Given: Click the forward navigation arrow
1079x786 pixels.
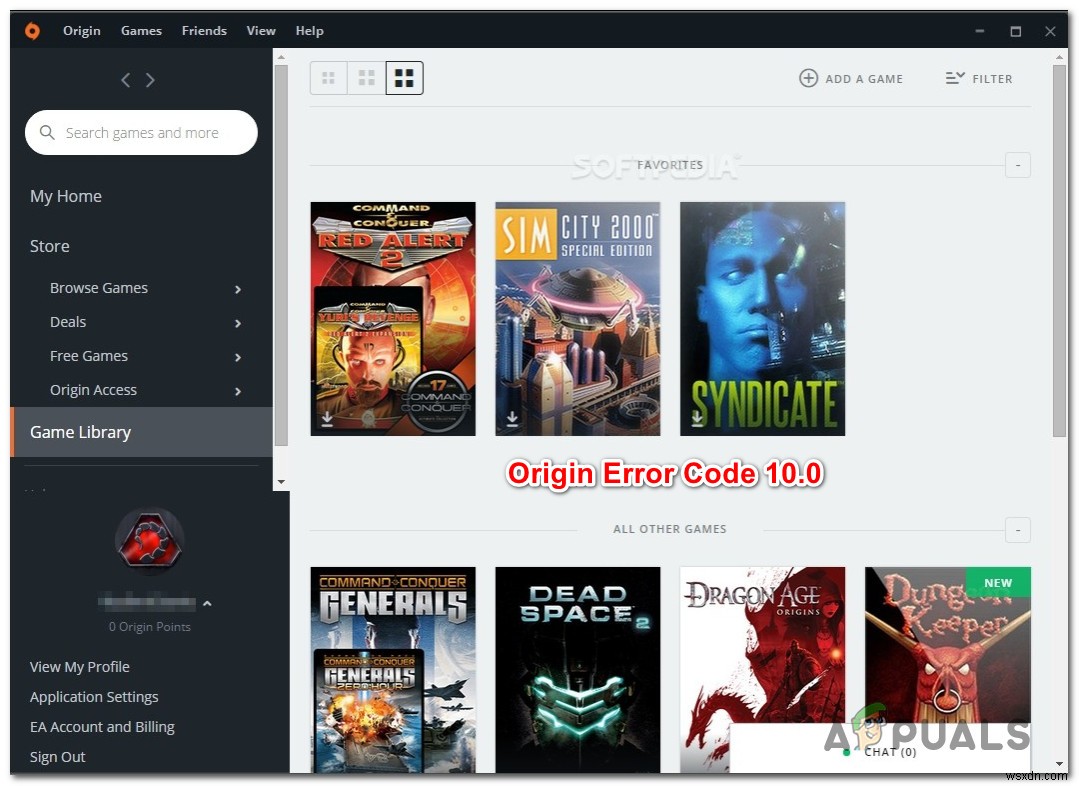Looking at the screenshot, I should 151,79.
